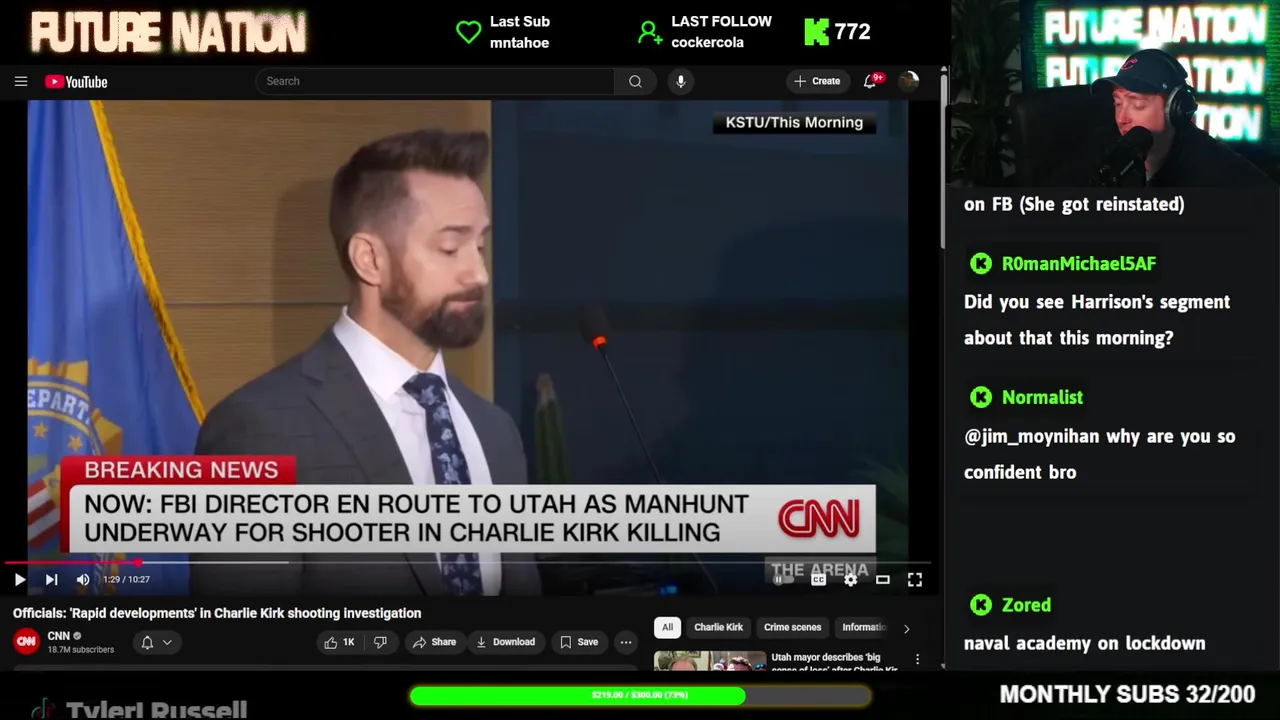
Task: Open the YouTube hamburger guide menu
Action: [x=21, y=81]
